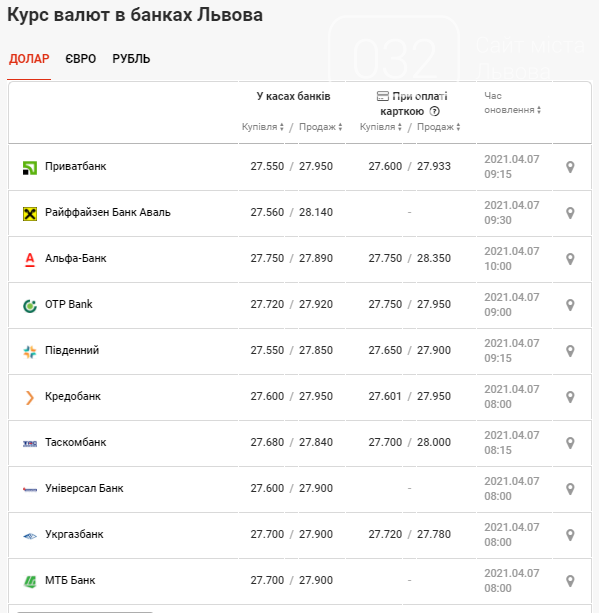Click Кредобанк location pin icon

570,397
